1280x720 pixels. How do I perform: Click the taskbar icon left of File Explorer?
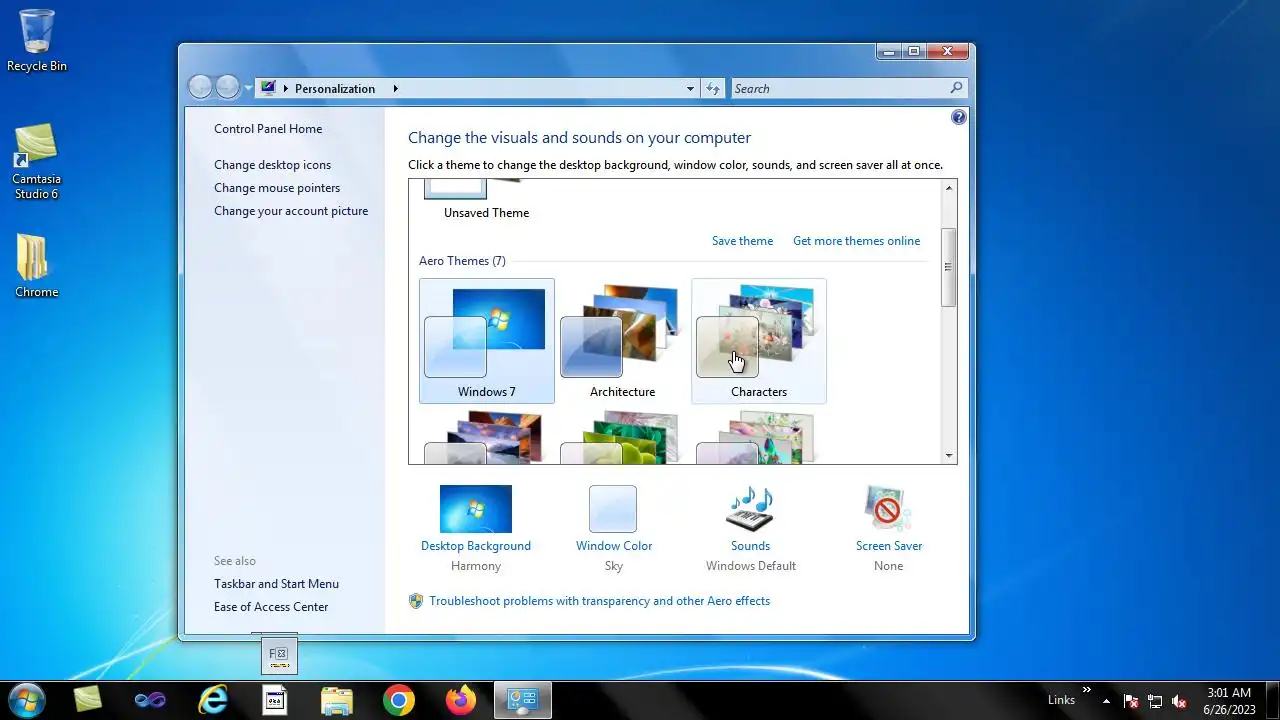[274, 700]
